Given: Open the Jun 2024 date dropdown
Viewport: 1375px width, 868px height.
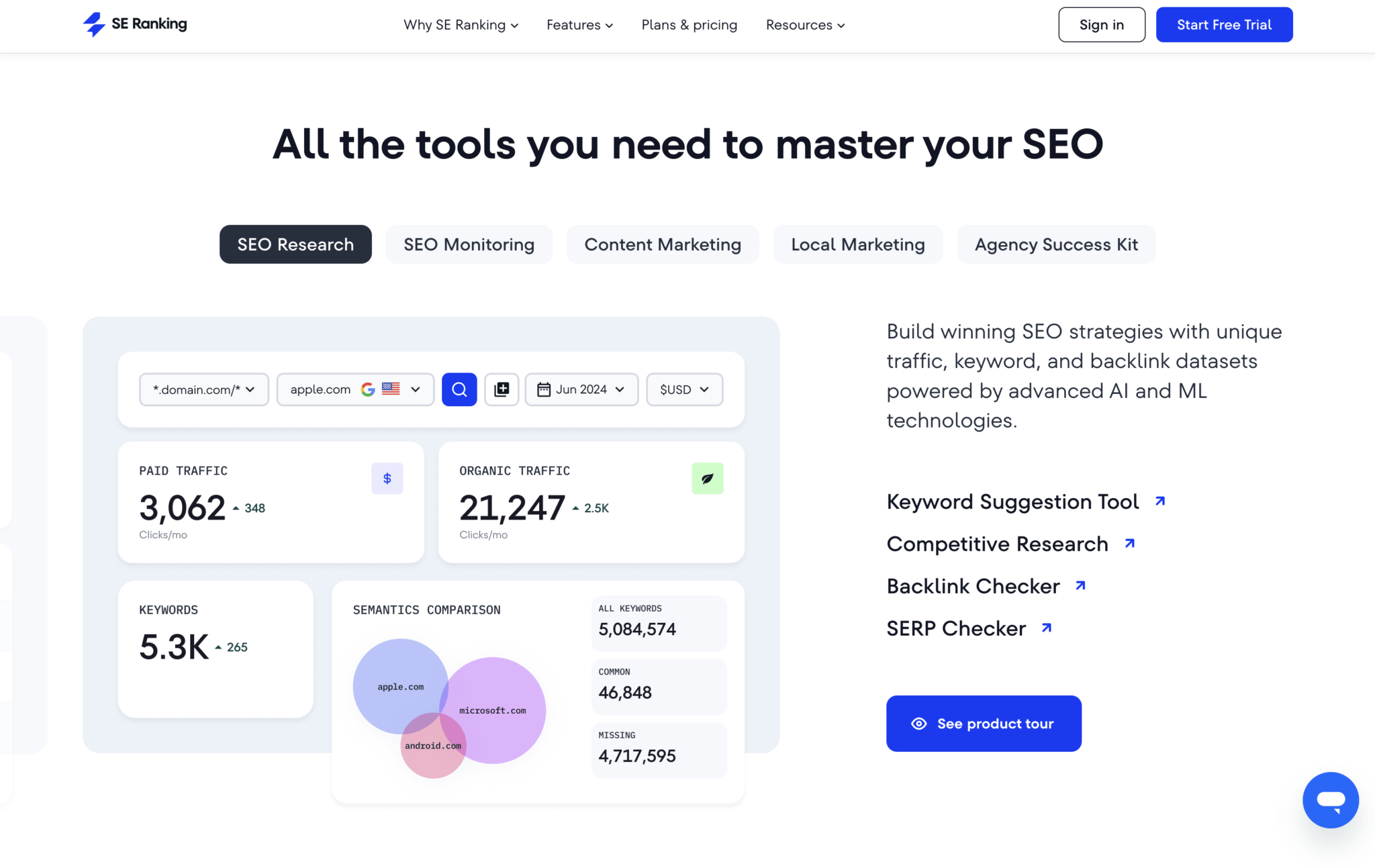Looking at the screenshot, I should (581, 389).
